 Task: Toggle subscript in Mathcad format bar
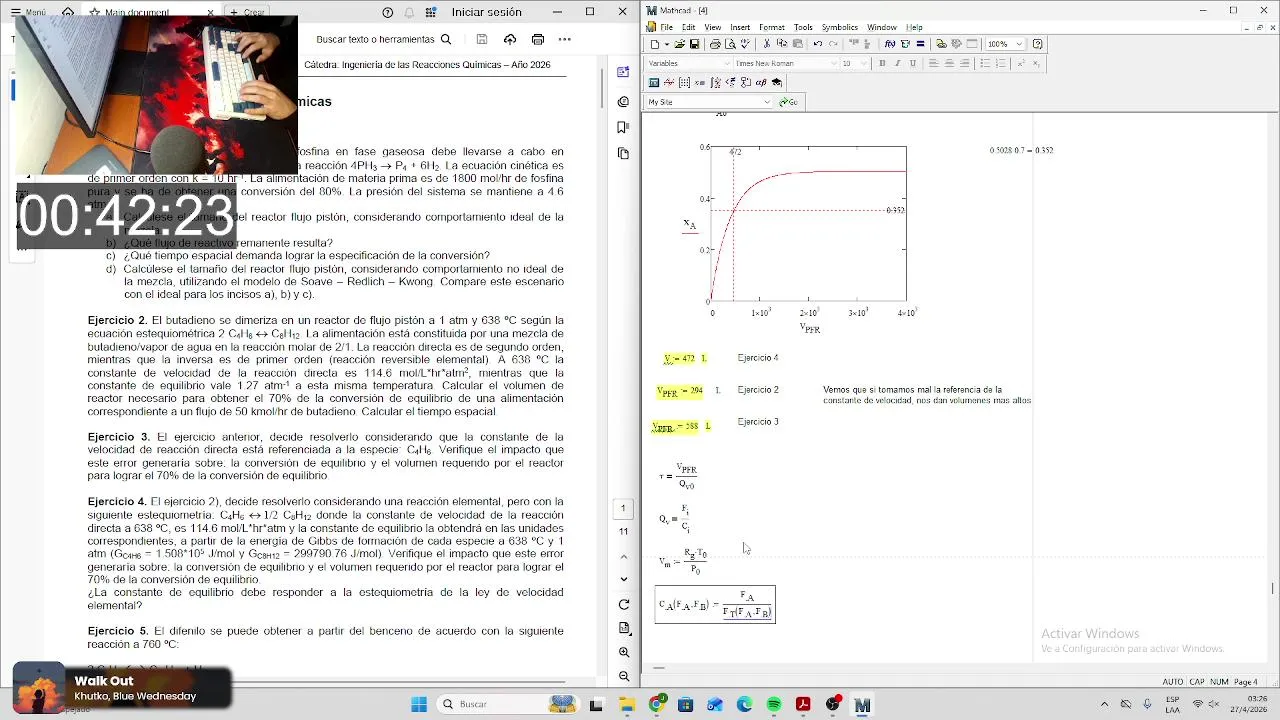coord(1036,63)
